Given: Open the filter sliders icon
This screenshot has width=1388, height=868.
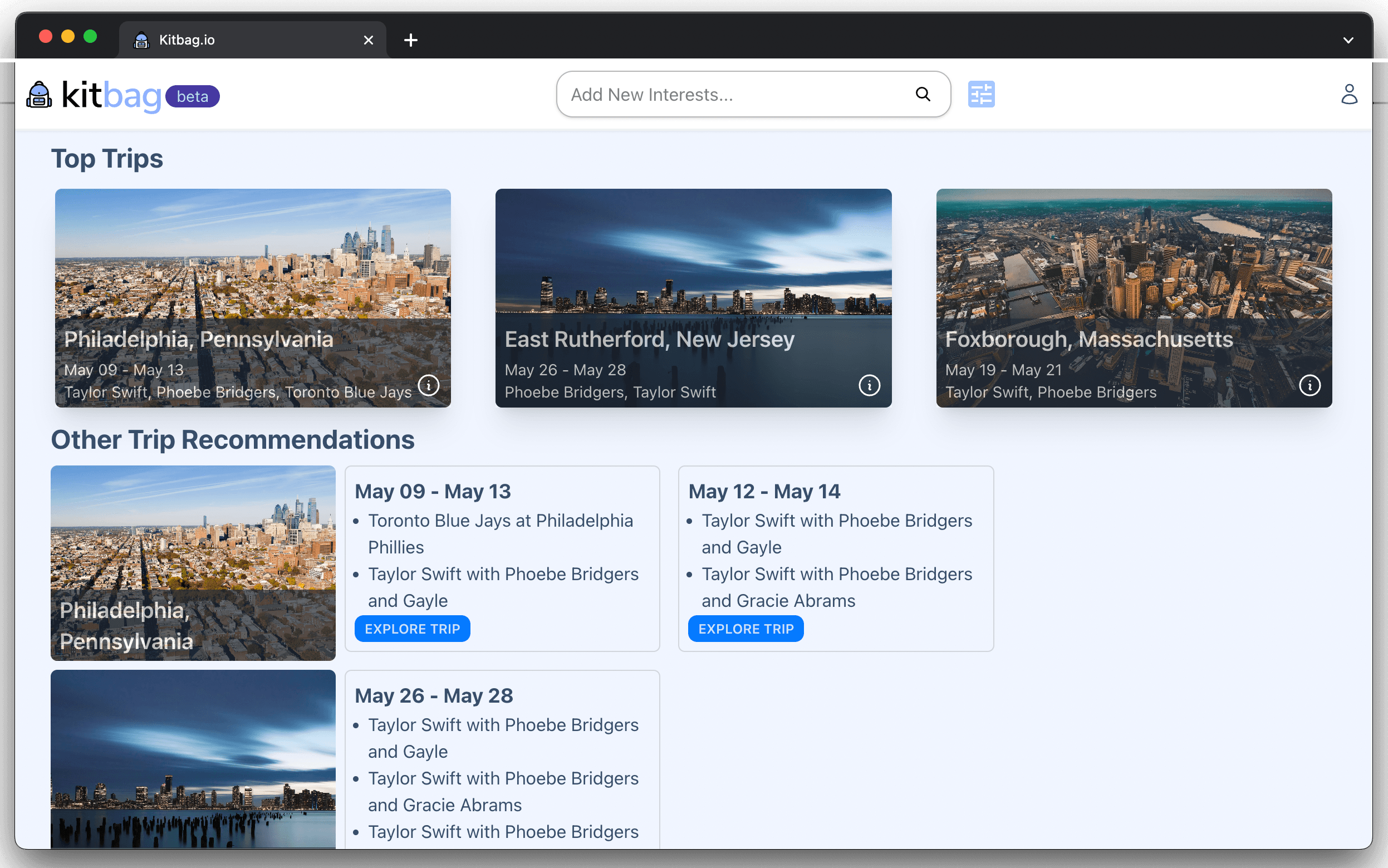Looking at the screenshot, I should pos(981,94).
